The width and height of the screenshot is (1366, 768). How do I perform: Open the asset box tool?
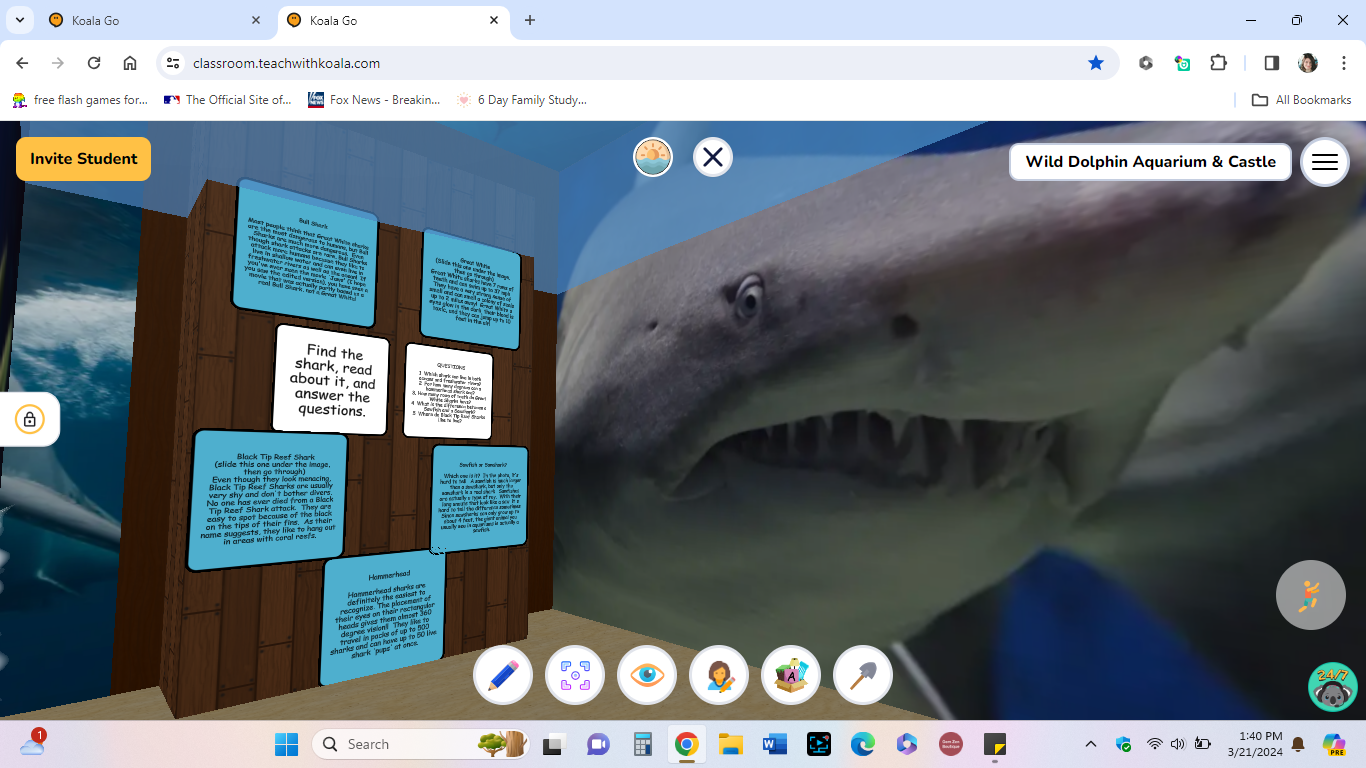[x=790, y=675]
